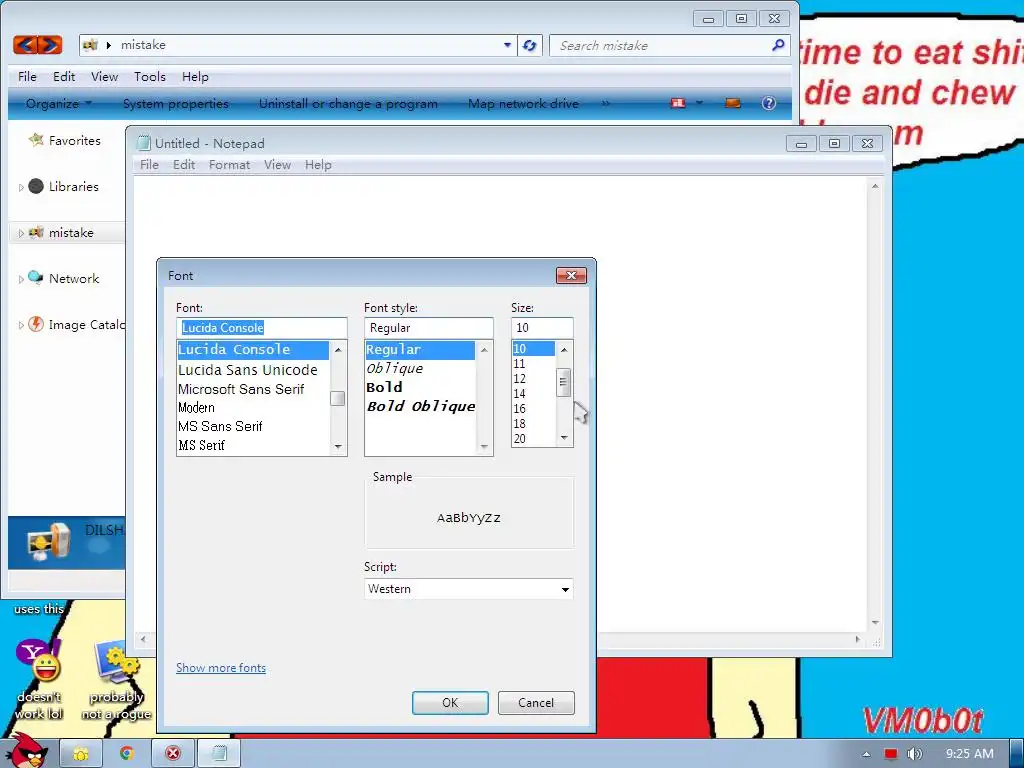
Task: Open explorer help question mark icon
Action: coord(769,103)
